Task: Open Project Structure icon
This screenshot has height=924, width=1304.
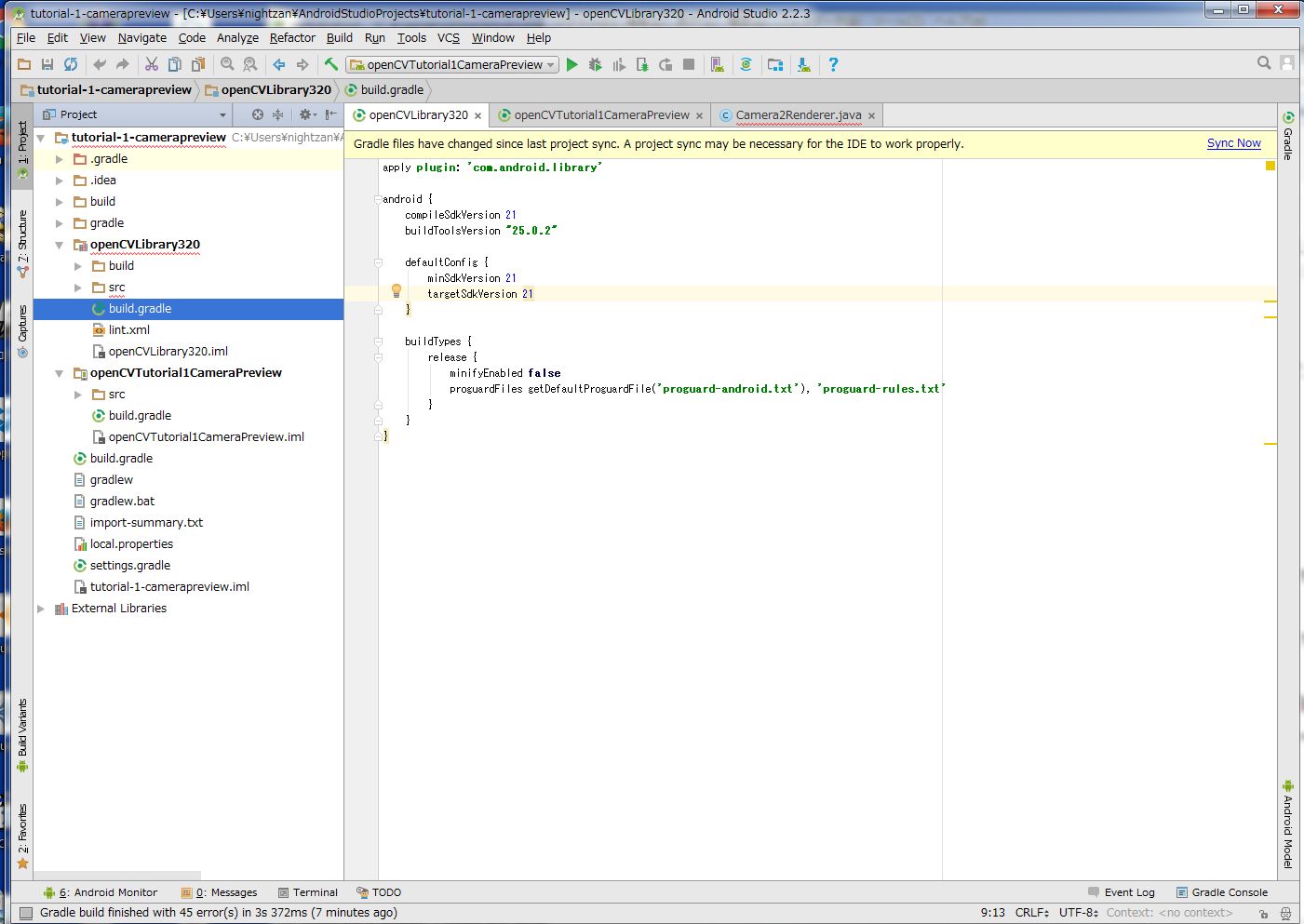Action: [775, 64]
